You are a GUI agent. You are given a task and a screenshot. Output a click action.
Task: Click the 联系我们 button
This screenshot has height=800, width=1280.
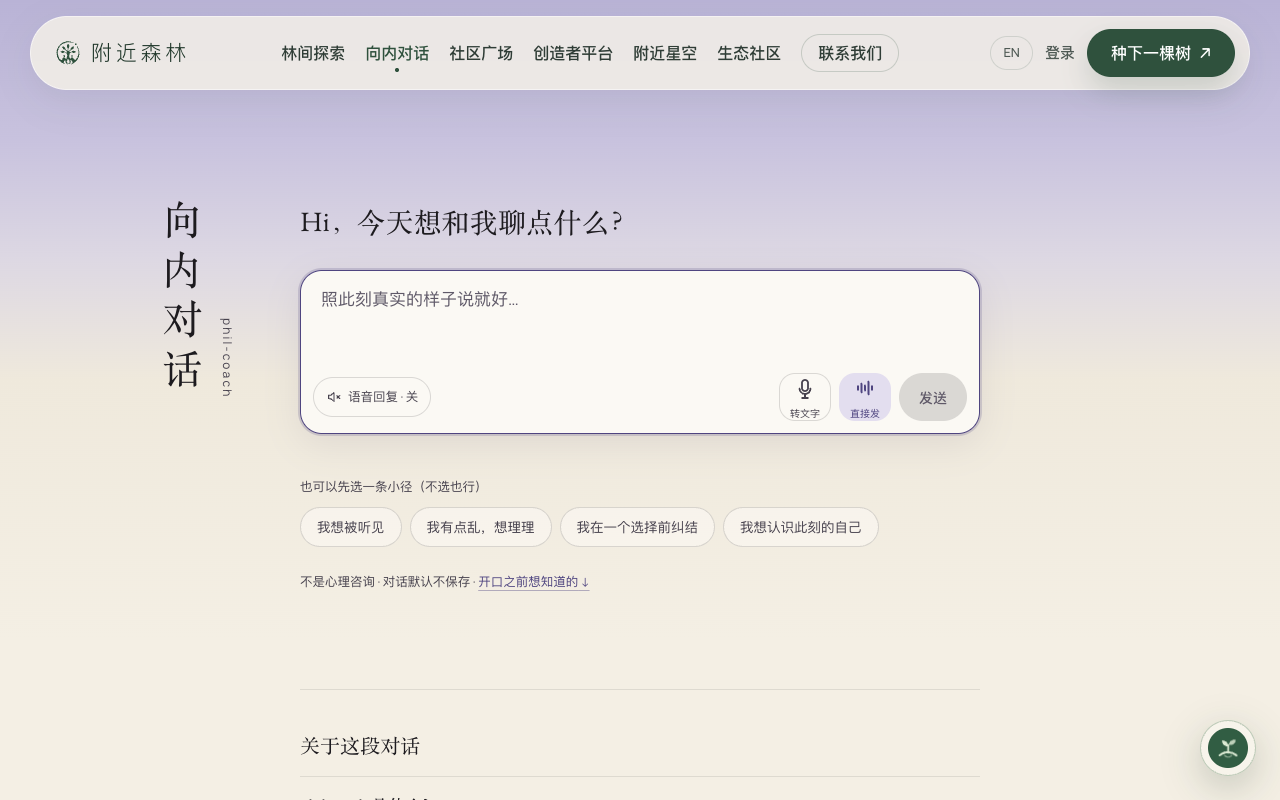pos(850,53)
